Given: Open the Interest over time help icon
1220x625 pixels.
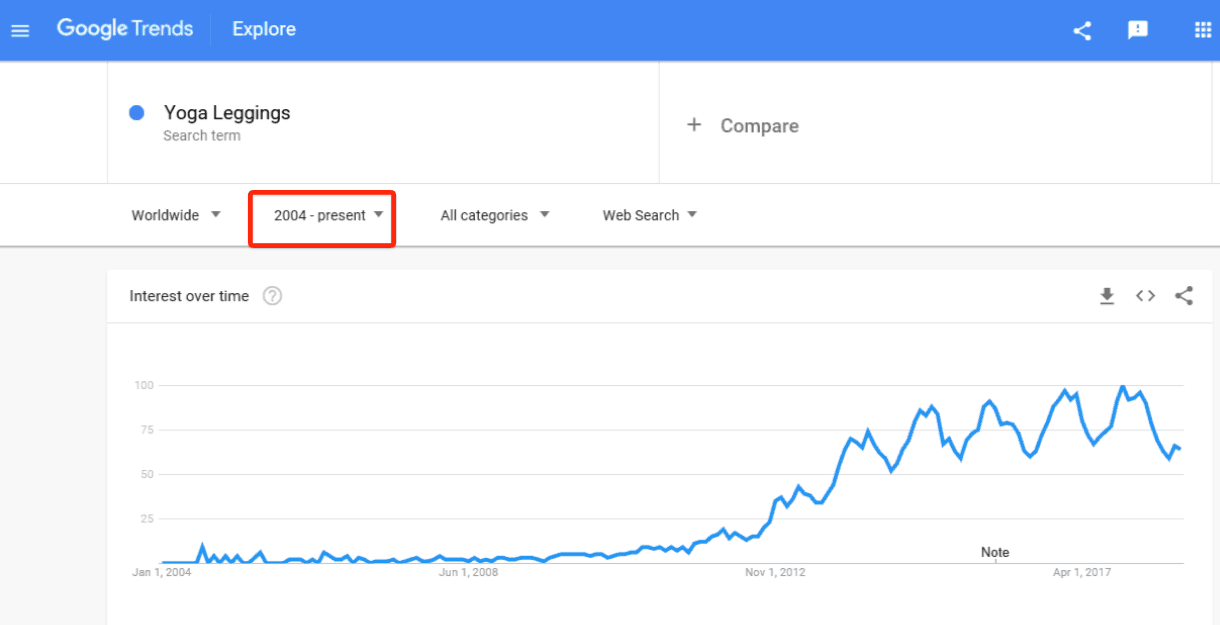Looking at the screenshot, I should [x=272, y=296].
